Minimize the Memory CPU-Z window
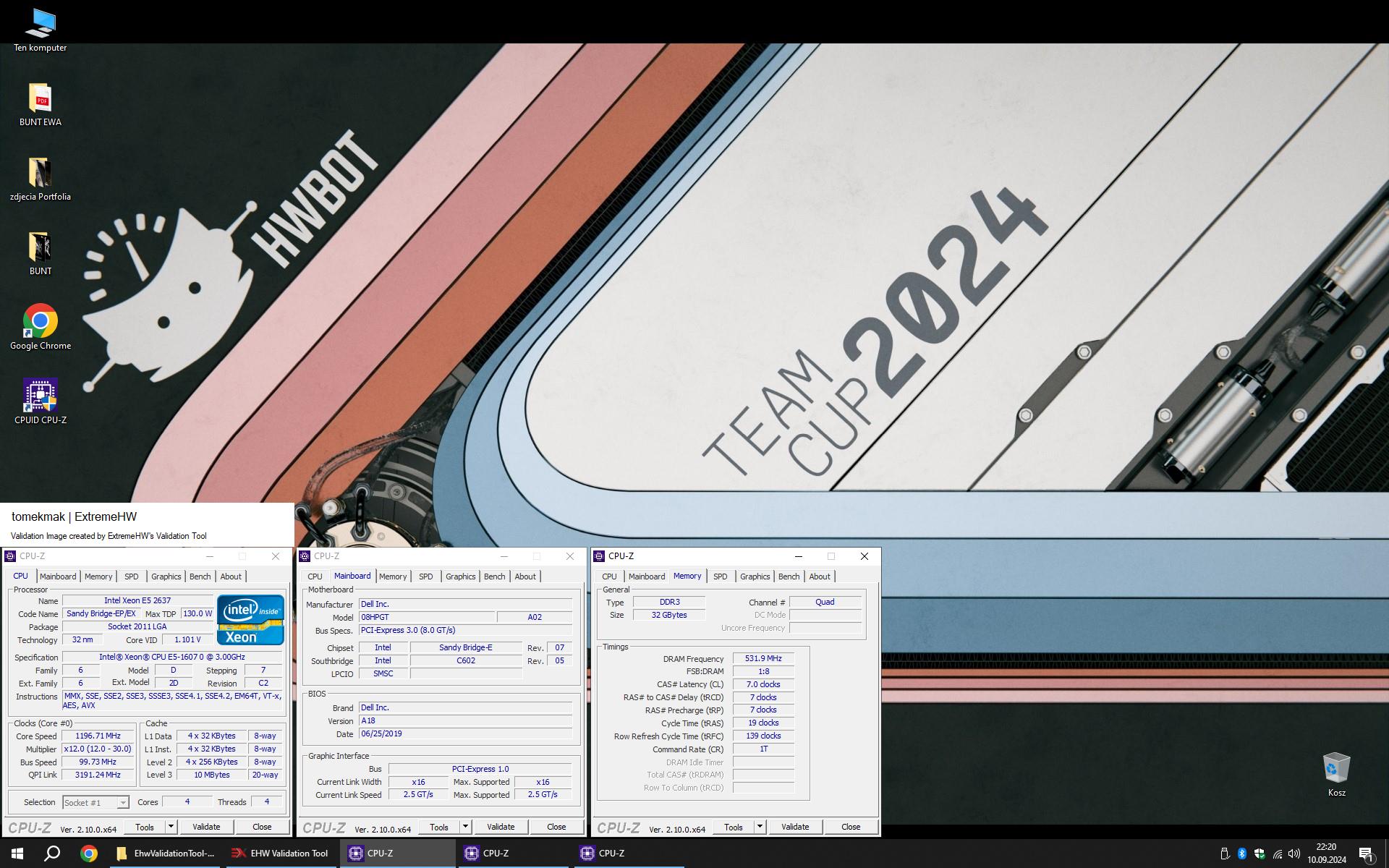Screen dimensions: 1389x868 pos(799,556)
